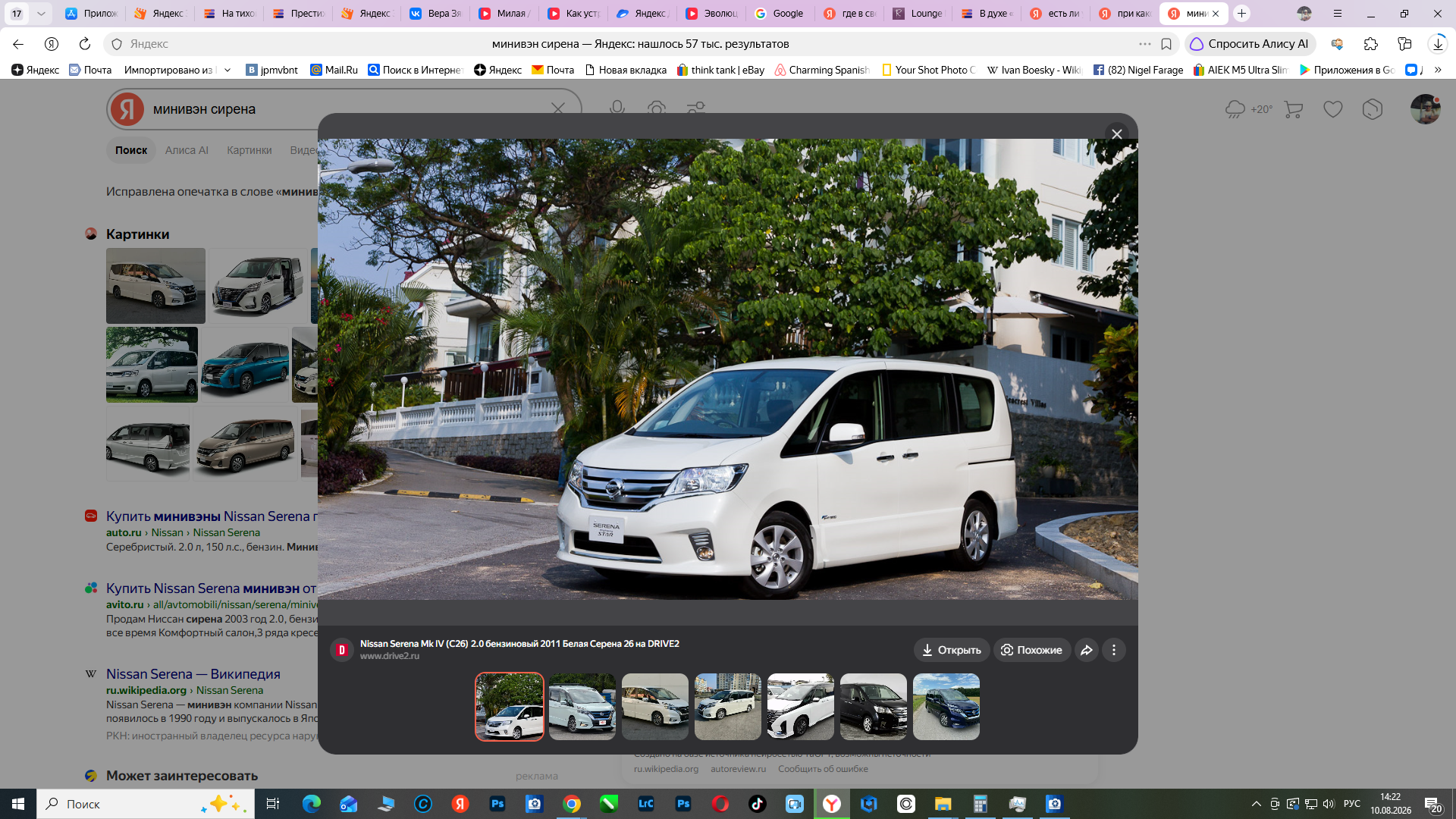Switch to the Эволюц YouTube tab
This screenshot has height=819, width=1456.
[x=711, y=14]
